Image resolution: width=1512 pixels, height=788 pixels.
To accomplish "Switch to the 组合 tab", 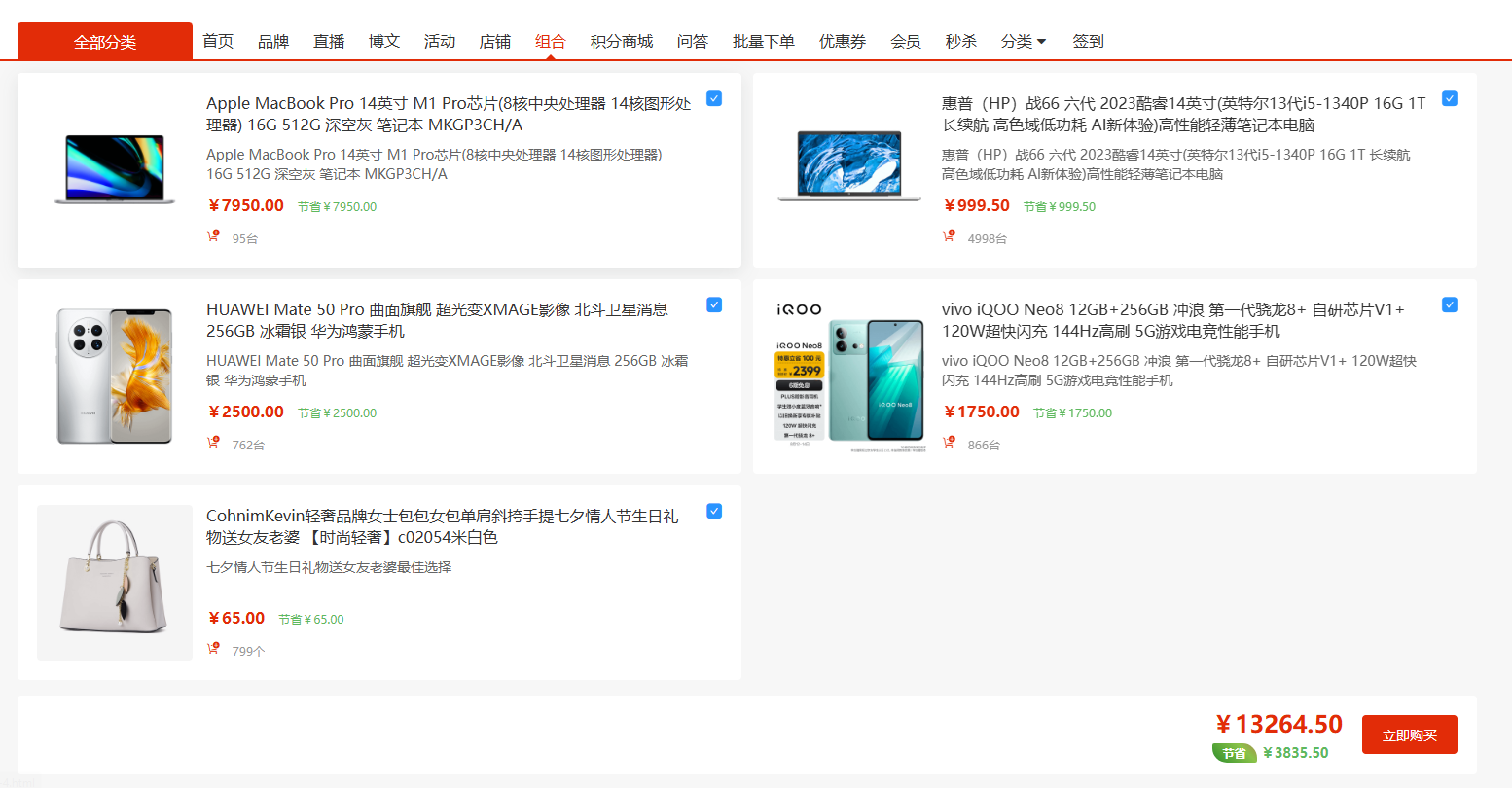I will [x=550, y=41].
